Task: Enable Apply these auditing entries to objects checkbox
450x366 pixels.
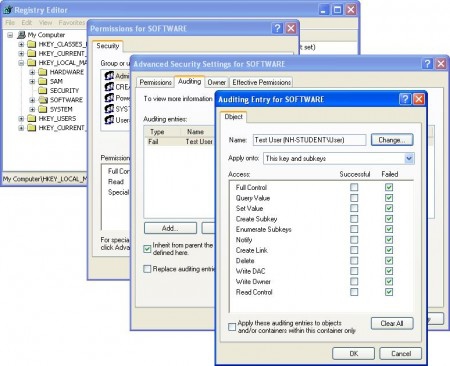Action: (x=232, y=327)
